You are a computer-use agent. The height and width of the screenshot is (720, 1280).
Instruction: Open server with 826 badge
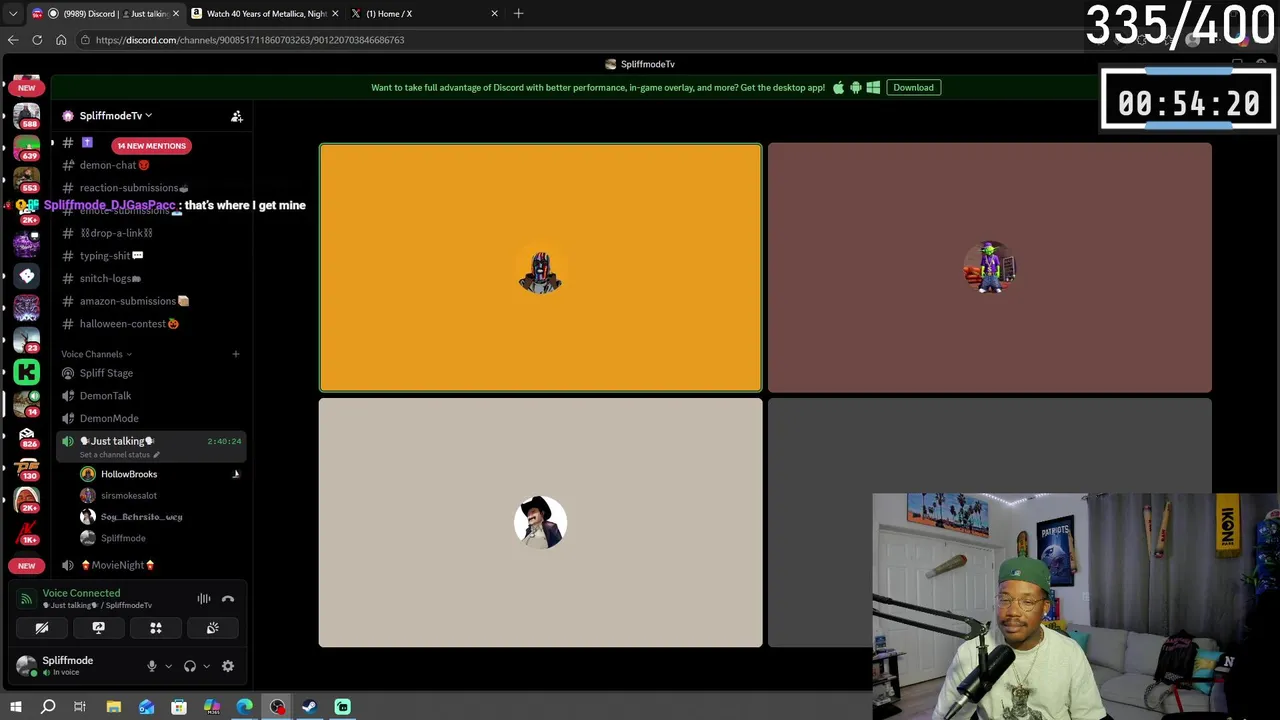pyautogui.click(x=27, y=436)
